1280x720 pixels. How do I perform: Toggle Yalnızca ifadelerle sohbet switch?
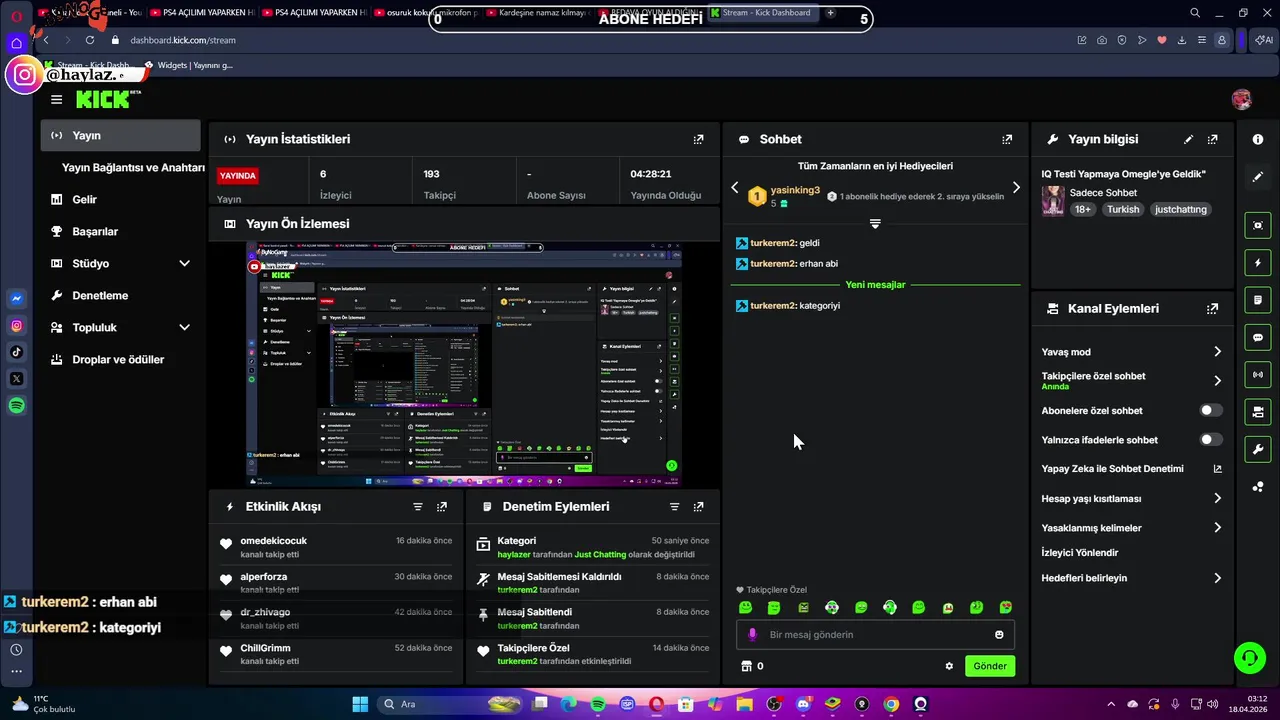coord(1211,439)
